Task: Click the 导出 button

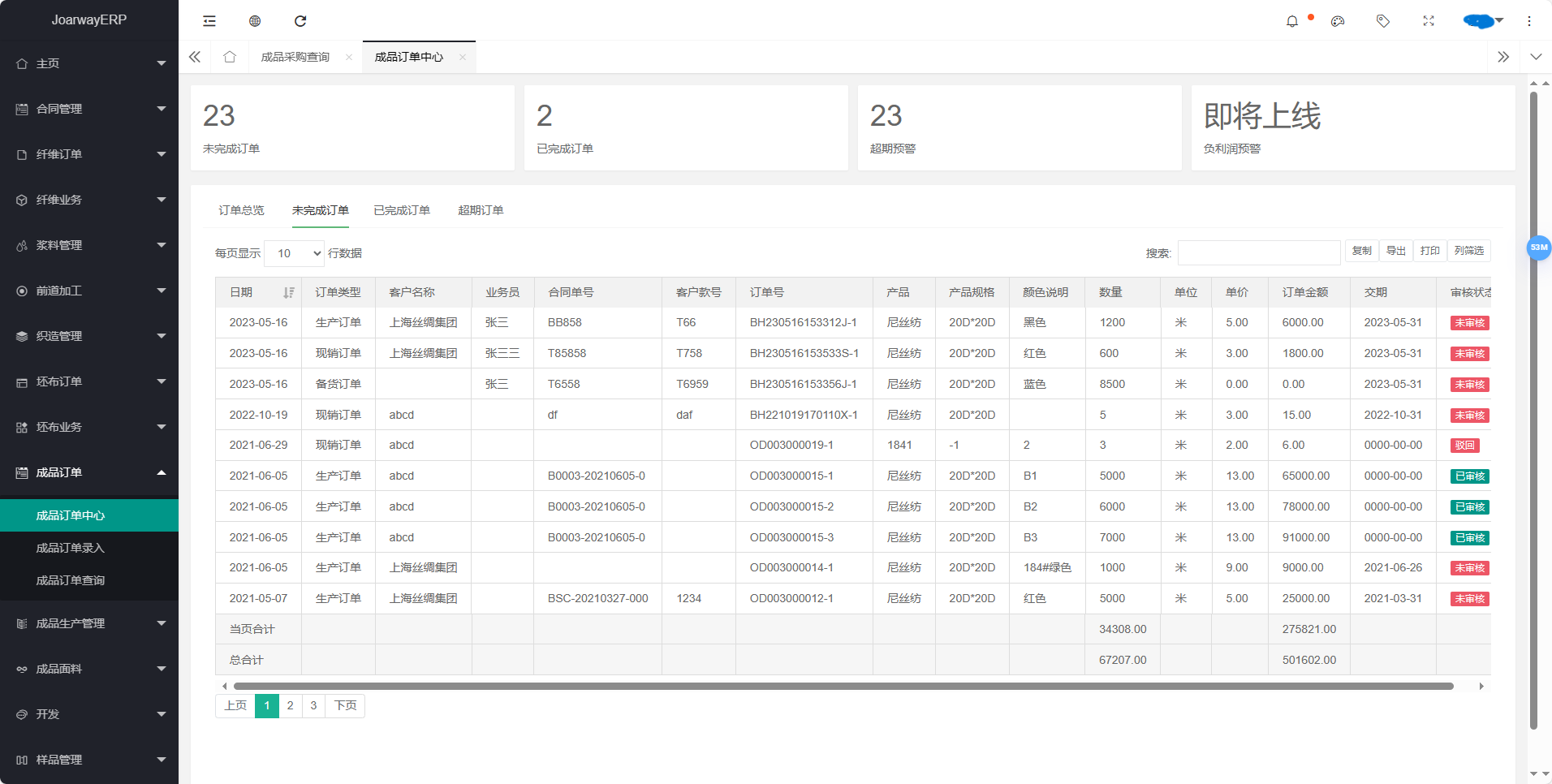Action: point(1396,251)
